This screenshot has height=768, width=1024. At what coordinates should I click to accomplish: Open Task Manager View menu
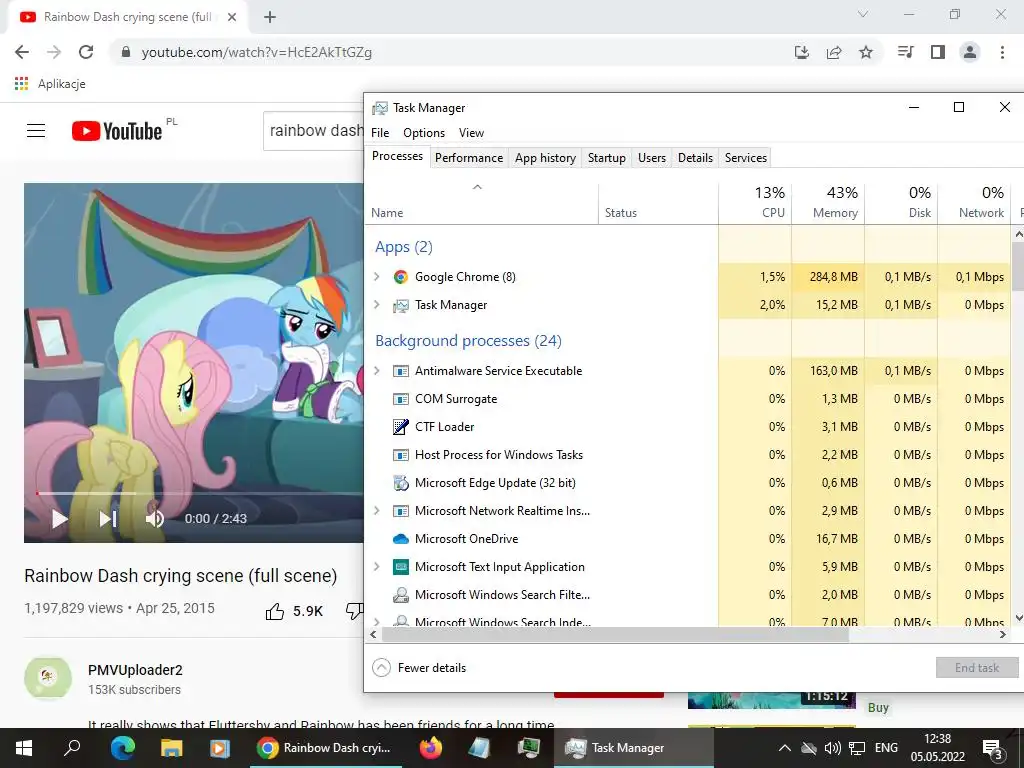pos(472,133)
